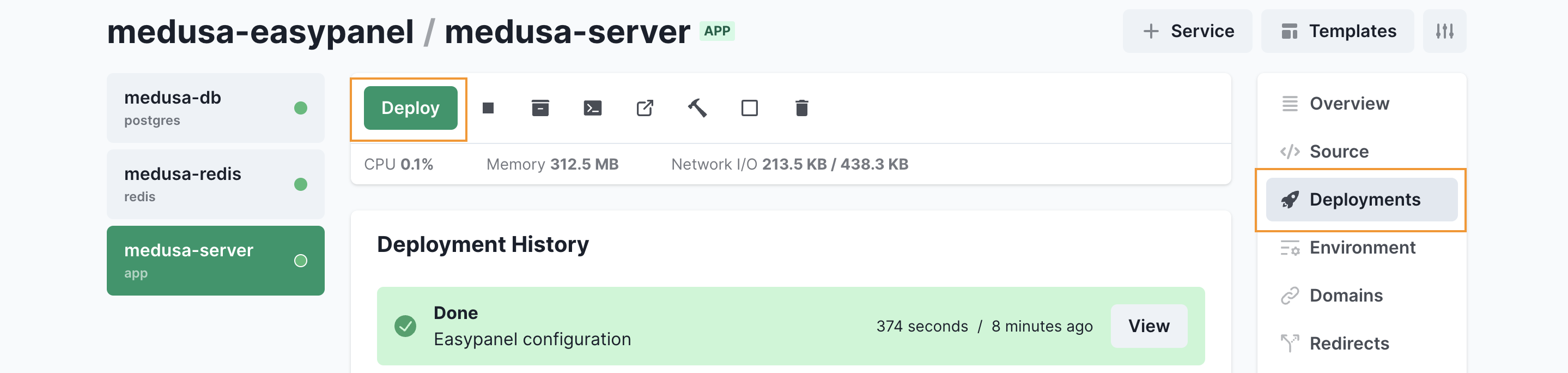The image size is (1568, 373).
Task: Click the green Deploy button
Action: click(x=410, y=108)
